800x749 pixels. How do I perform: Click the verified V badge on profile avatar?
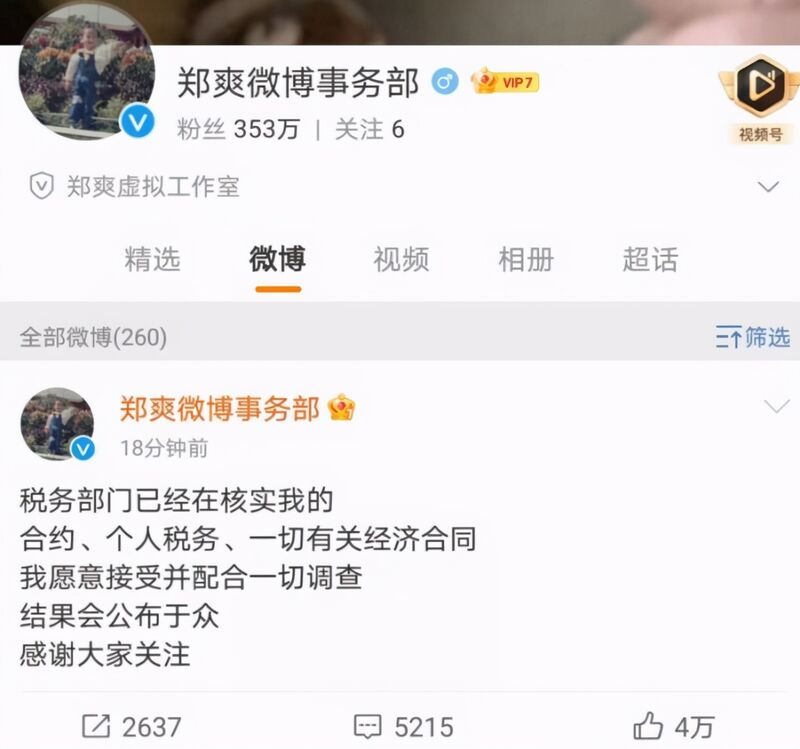138,122
